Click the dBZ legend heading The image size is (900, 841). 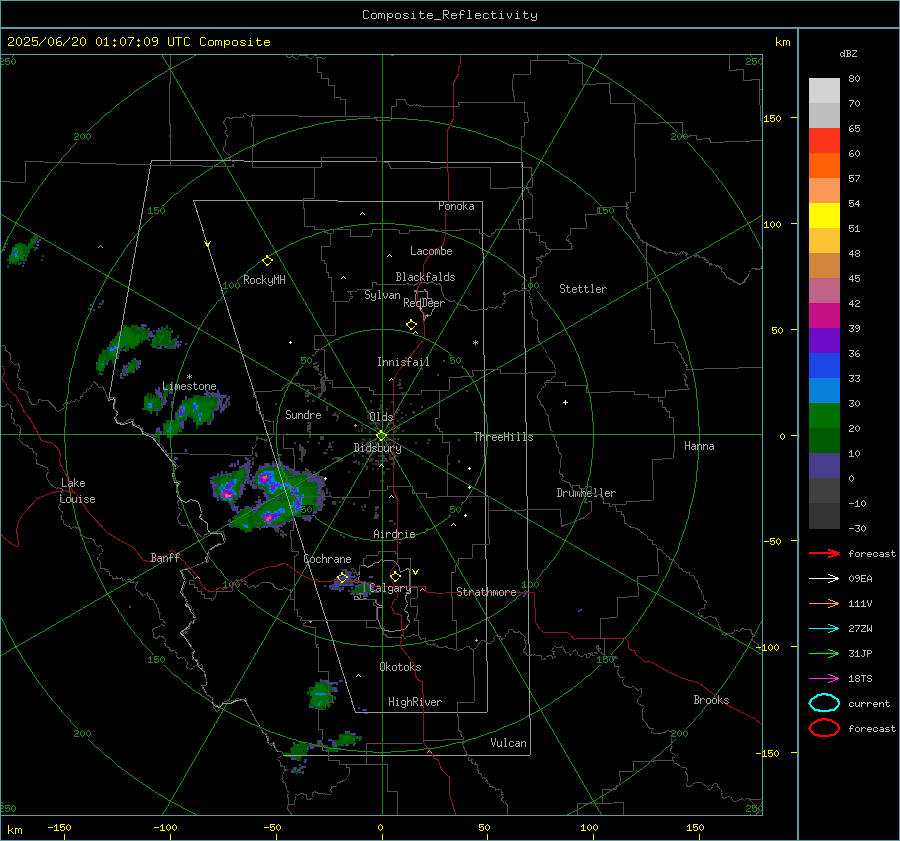coord(848,53)
